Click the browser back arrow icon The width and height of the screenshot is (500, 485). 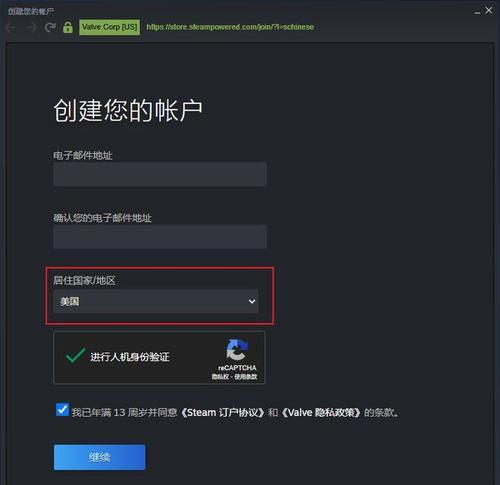coord(11,27)
